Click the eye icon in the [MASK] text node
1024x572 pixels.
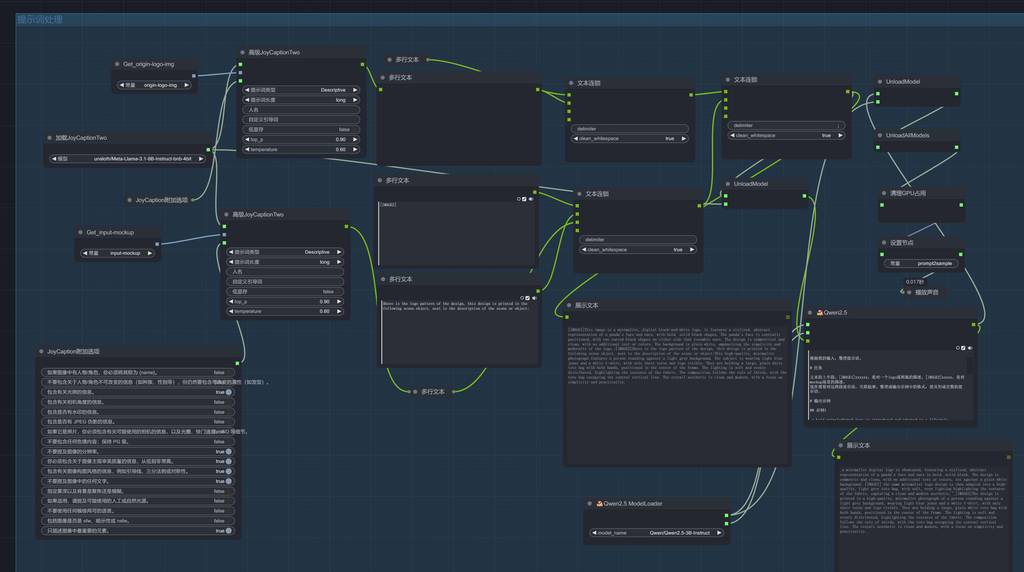click(531, 199)
